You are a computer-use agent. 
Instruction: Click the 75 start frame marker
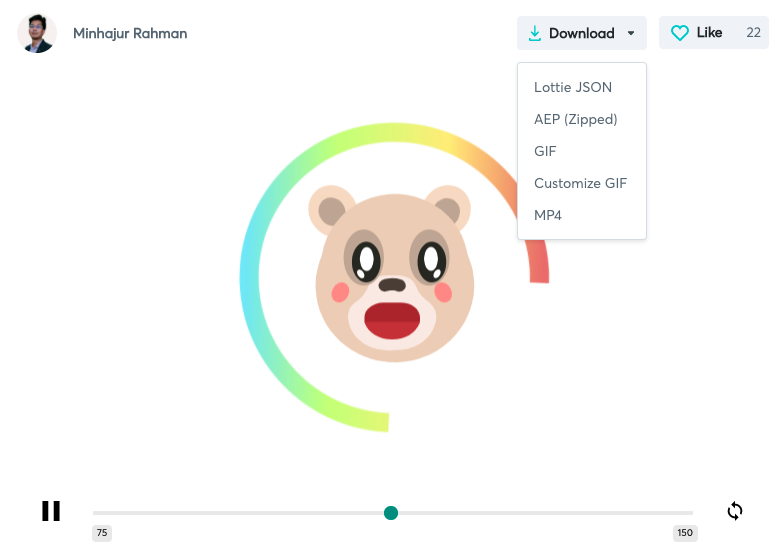pos(102,533)
